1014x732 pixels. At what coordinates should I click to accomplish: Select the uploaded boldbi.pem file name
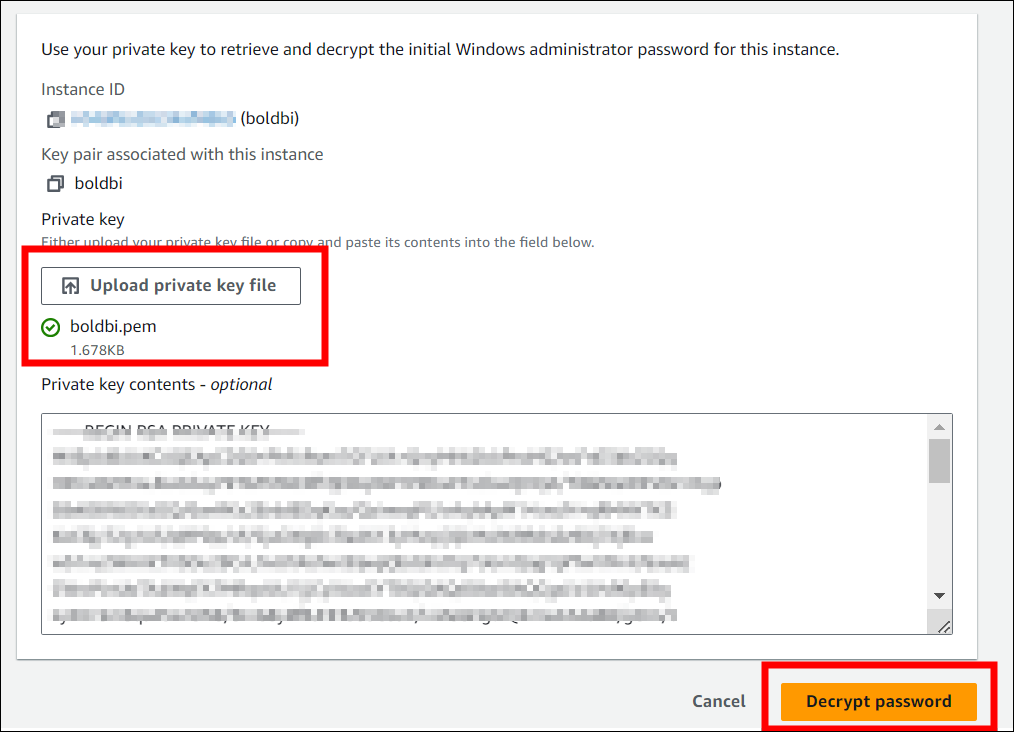(x=113, y=327)
